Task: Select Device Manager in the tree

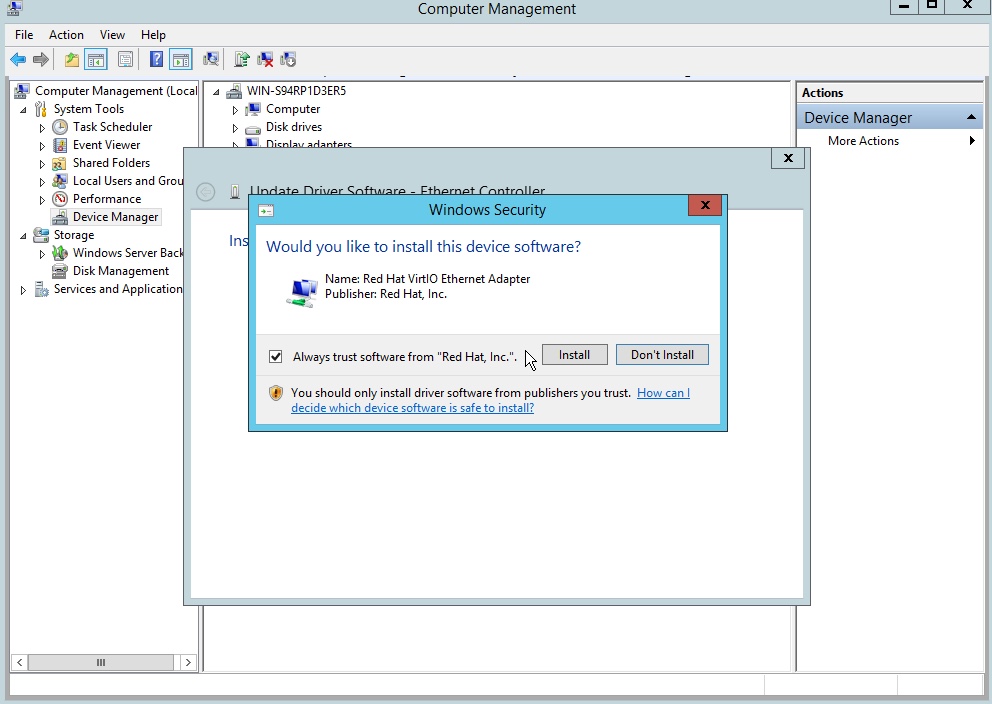Action: pyautogui.click(x=115, y=217)
